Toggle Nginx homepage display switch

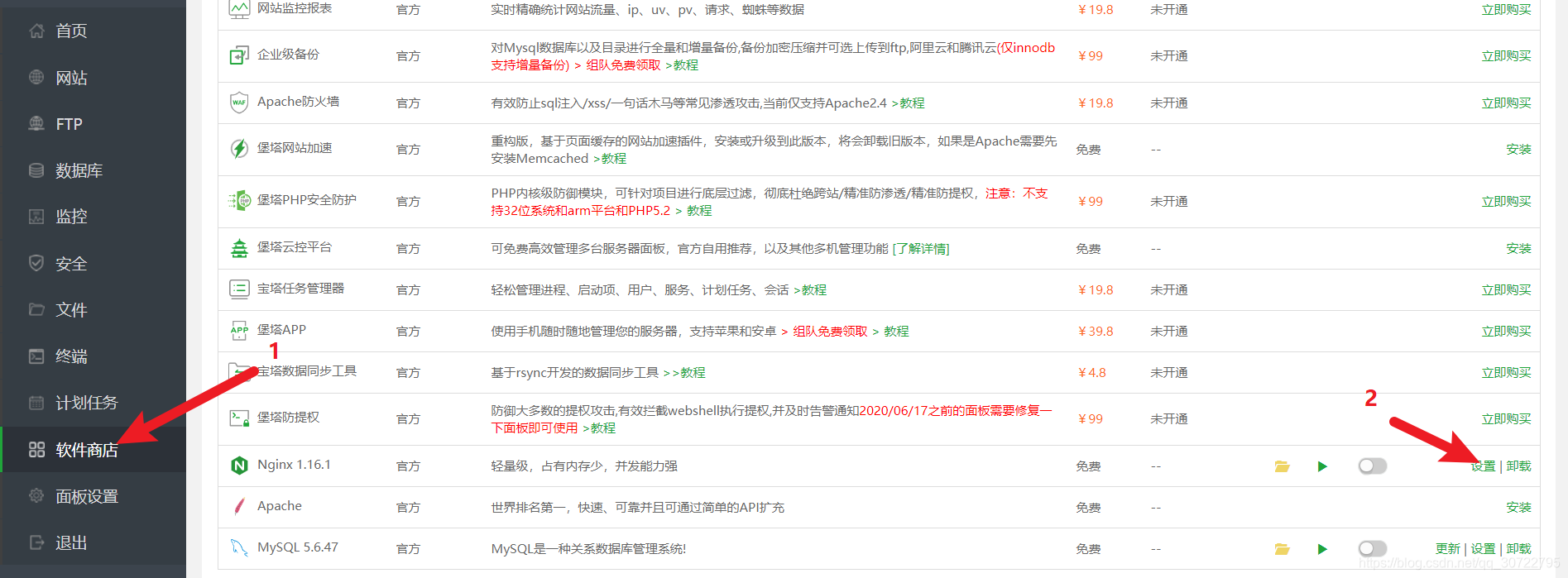[x=1372, y=466]
